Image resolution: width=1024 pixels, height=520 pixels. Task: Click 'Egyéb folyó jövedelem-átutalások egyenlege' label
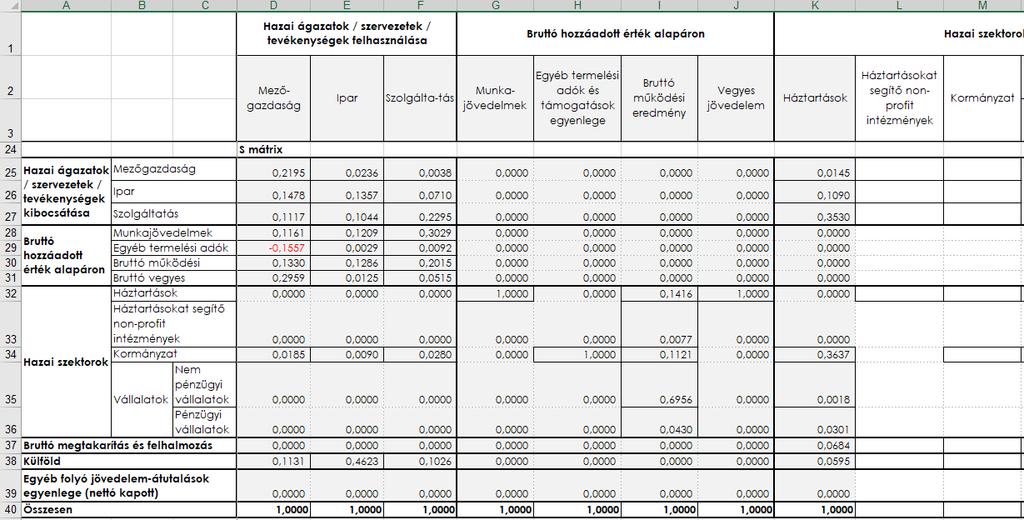[x=129, y=485]
